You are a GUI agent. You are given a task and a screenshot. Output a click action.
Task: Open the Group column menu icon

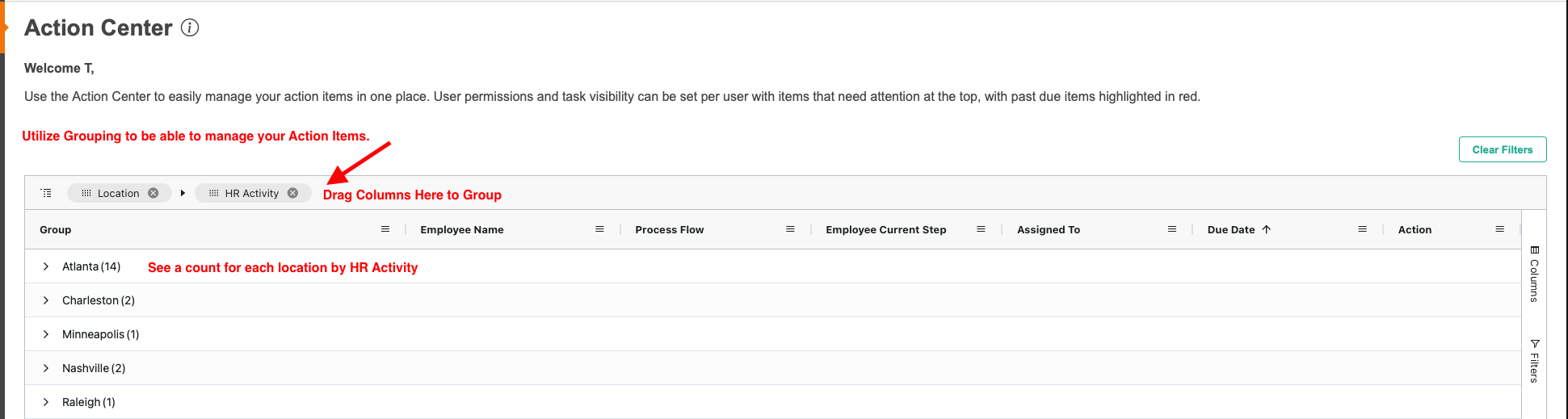[x=385, y=229]
